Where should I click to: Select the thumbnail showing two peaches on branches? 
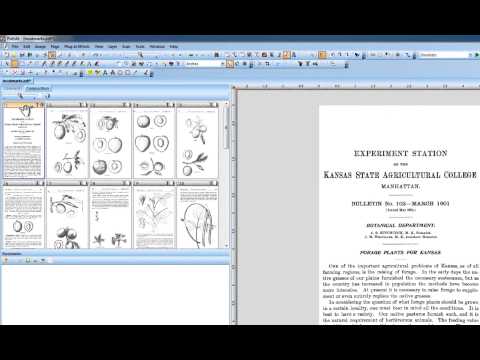pos(67,141)
